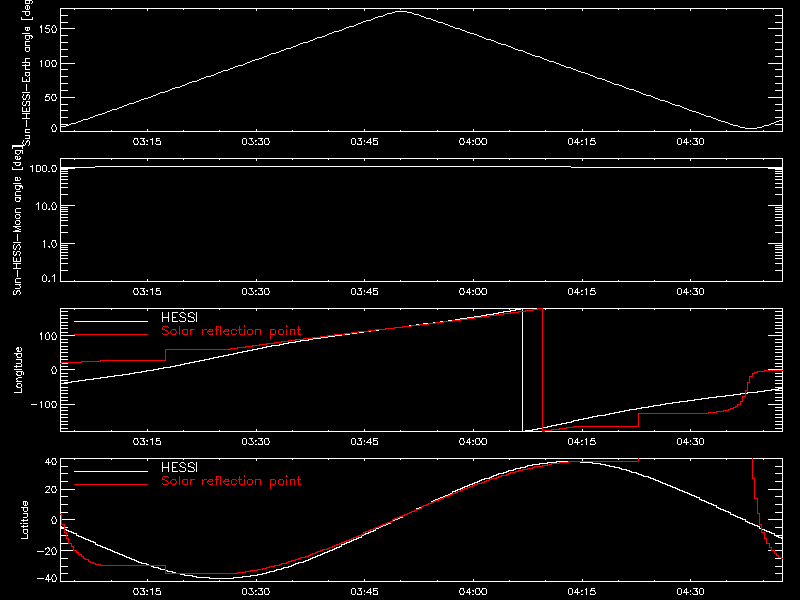Screen dimensions: 800x600
Task: Click the -20 tick on Latitude axis
Action: coord(47,551)
